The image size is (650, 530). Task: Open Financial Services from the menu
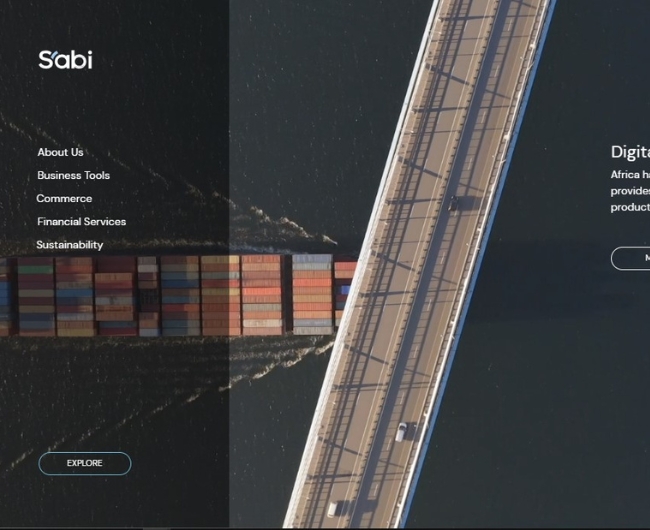pos(81,222)
